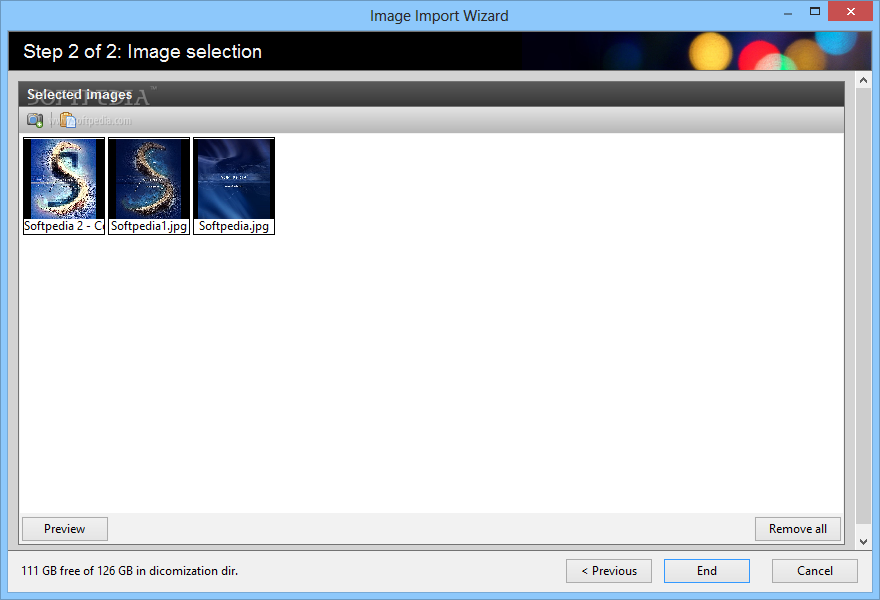This screenshot has width=880, height=600.
Task: Select the Softpedia1.jpg thumbnail
Action: click(x=149, y=186)
